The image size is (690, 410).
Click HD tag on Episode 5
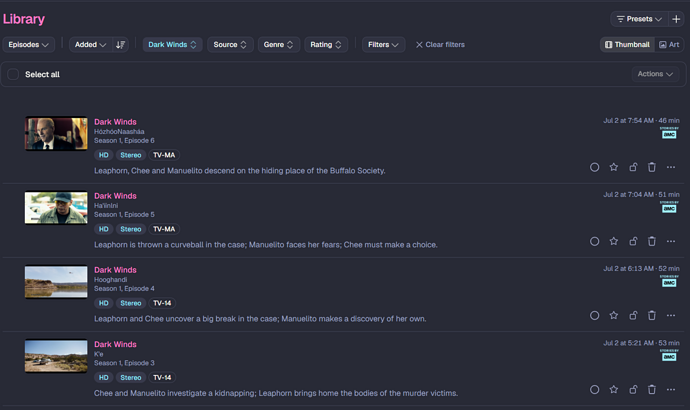tap(103, 229)
